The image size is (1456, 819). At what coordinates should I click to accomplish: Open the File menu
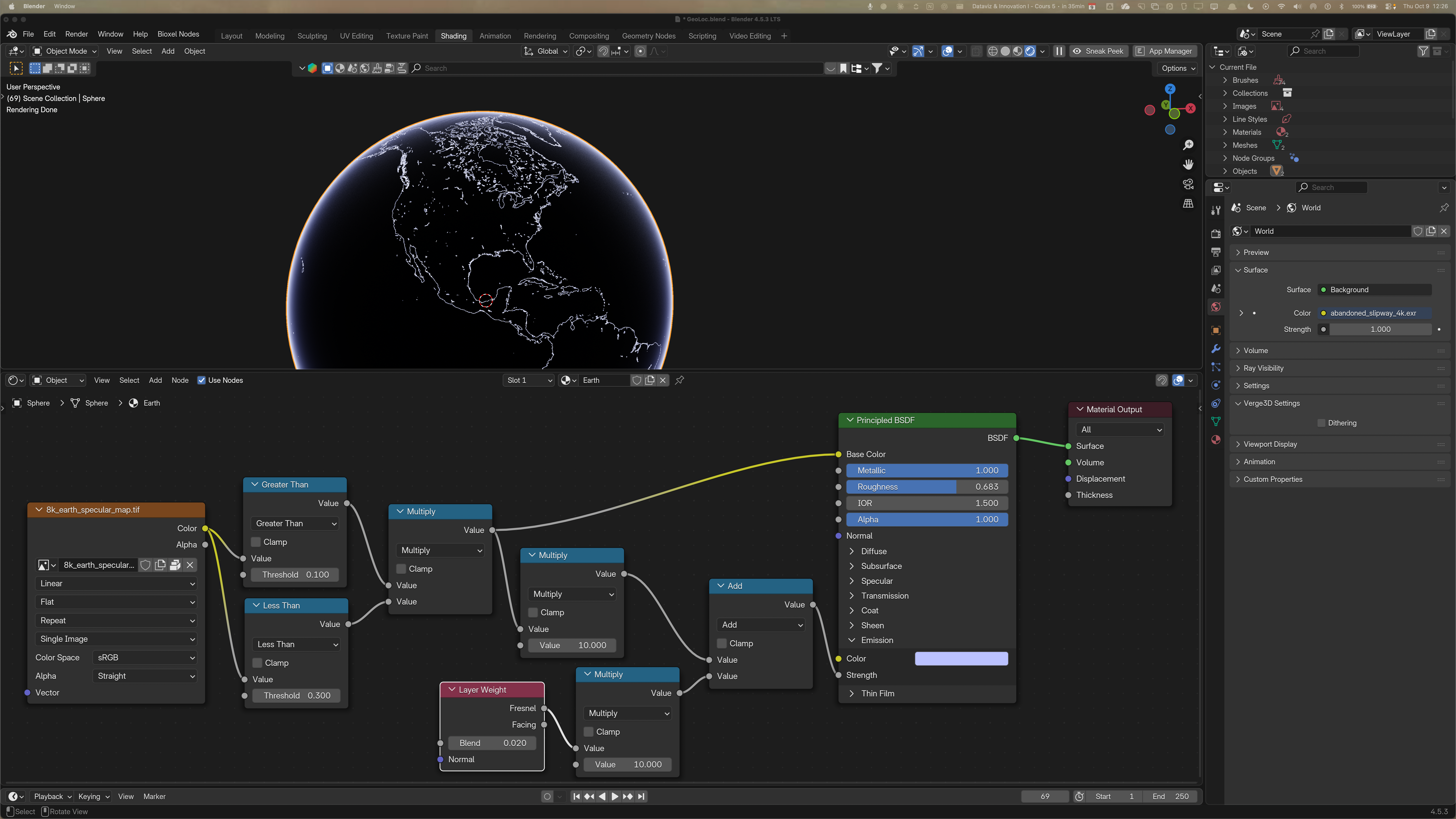tap(28, 34)
